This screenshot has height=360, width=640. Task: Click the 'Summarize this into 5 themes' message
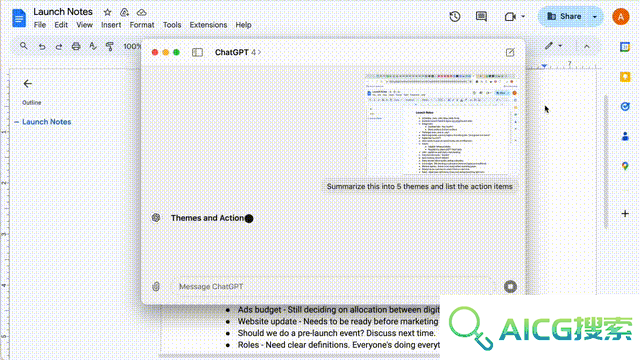point(419,187)
